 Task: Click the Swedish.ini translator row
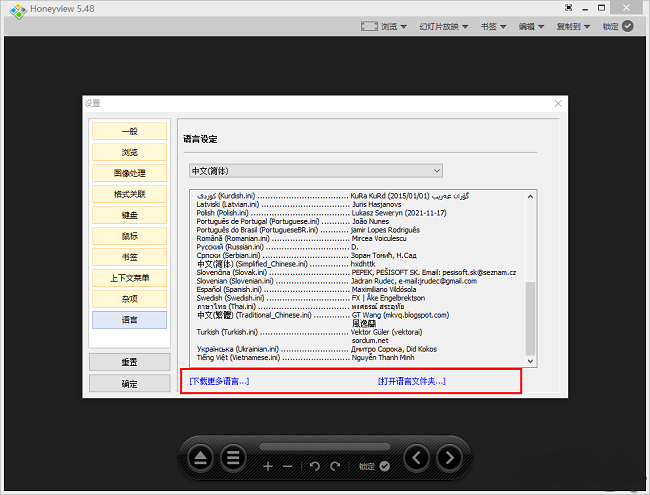310,298
